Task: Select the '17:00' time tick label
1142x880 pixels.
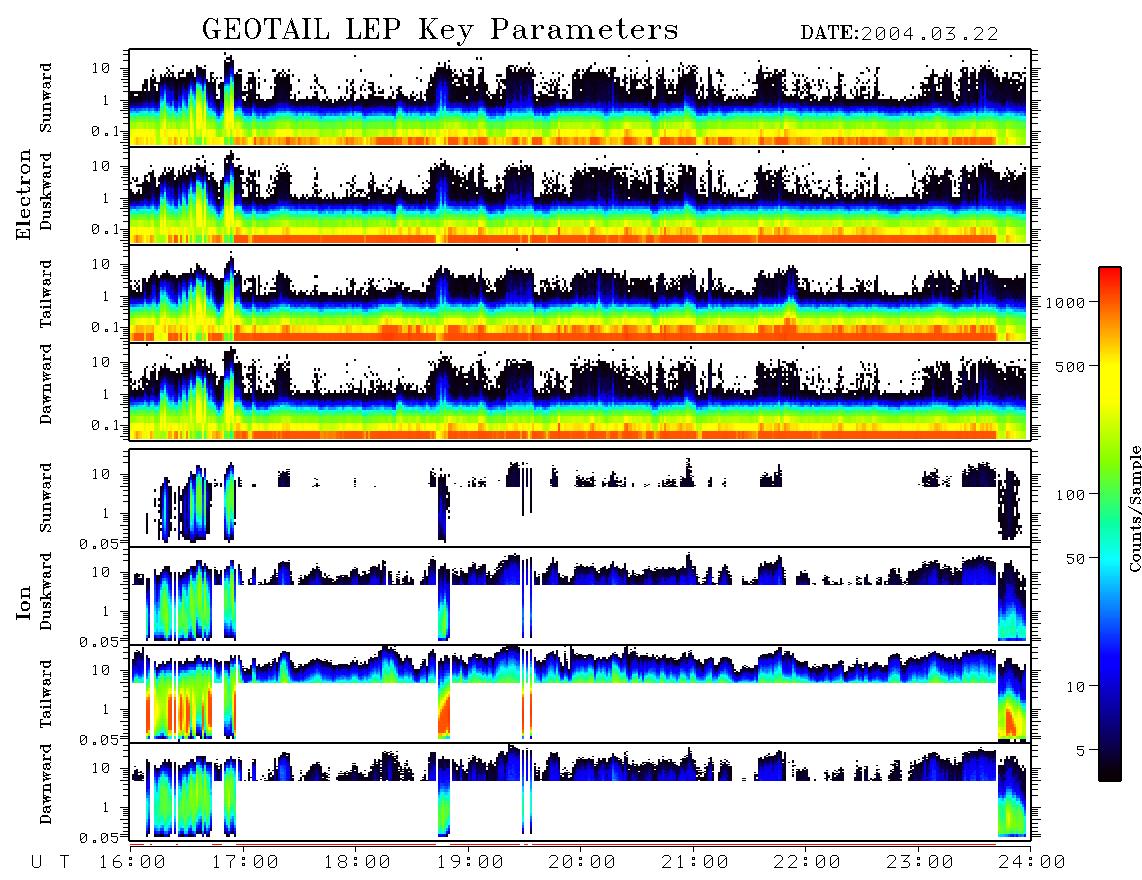Action: (x=245, y=862)
